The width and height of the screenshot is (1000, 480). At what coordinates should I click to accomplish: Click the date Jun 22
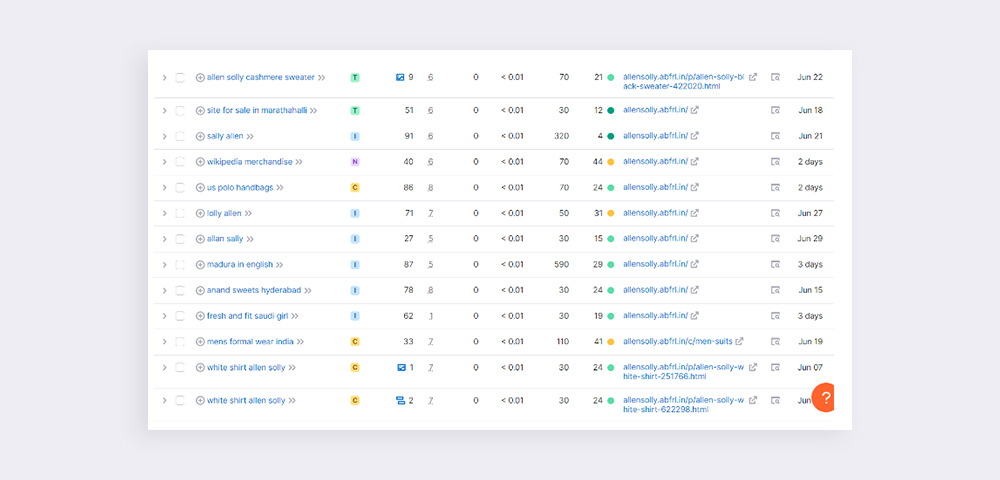[810, 77]
